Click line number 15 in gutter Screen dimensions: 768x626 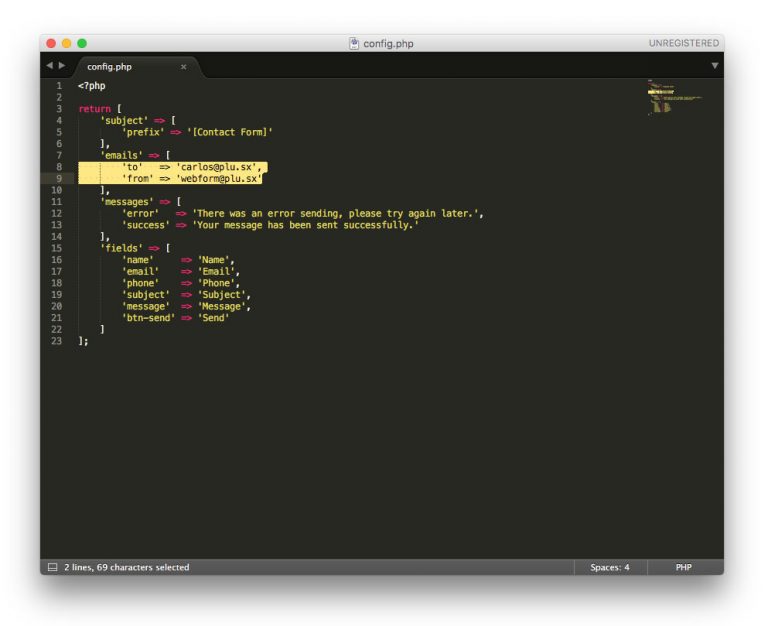pos(58,248)
